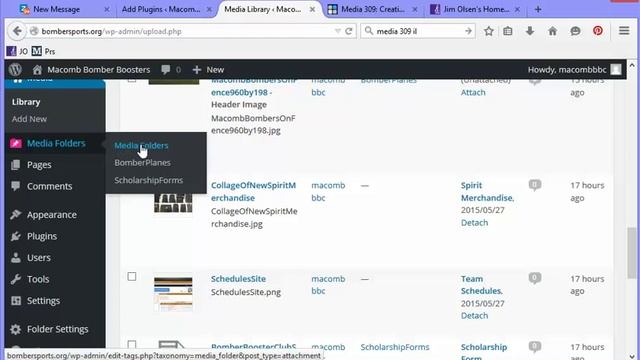The width and height of the screenshot is (640, 360).
Task: Open chat bubble toolbar icon
Action: [x=575, y=31]
